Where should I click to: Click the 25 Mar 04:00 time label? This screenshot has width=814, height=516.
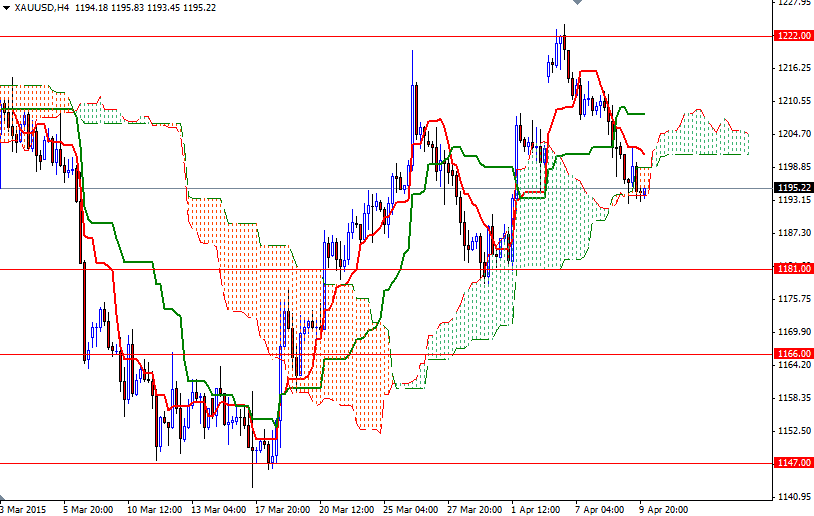coord(411,508)
